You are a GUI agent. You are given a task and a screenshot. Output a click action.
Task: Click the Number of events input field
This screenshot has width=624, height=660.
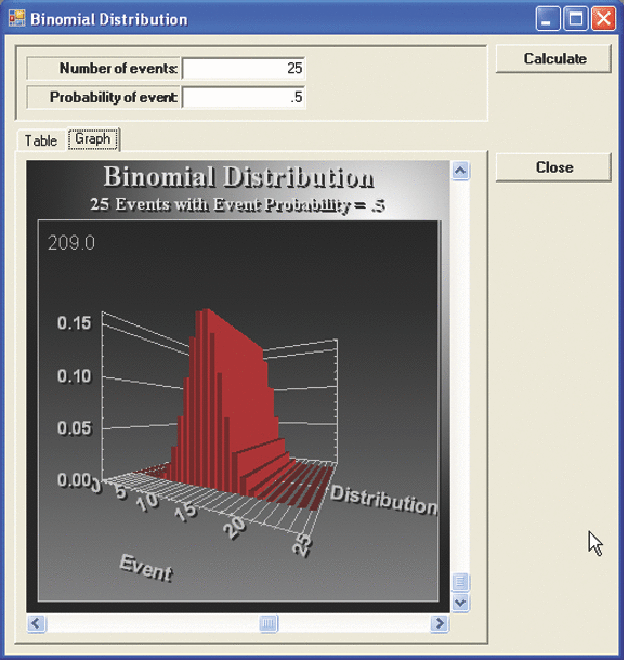point(244,69)
